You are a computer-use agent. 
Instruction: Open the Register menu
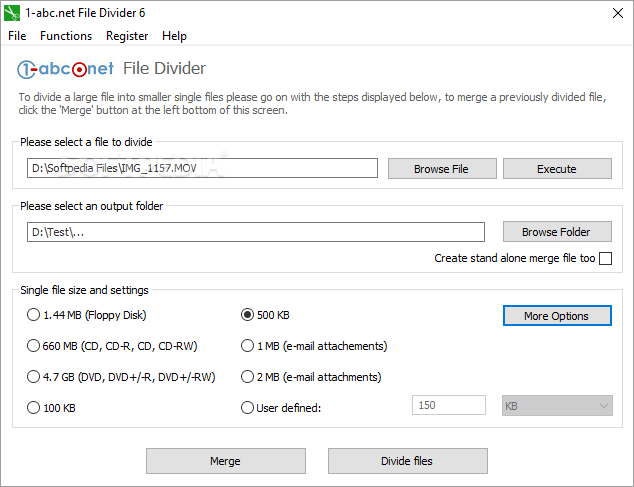click(x=127, y=36)
